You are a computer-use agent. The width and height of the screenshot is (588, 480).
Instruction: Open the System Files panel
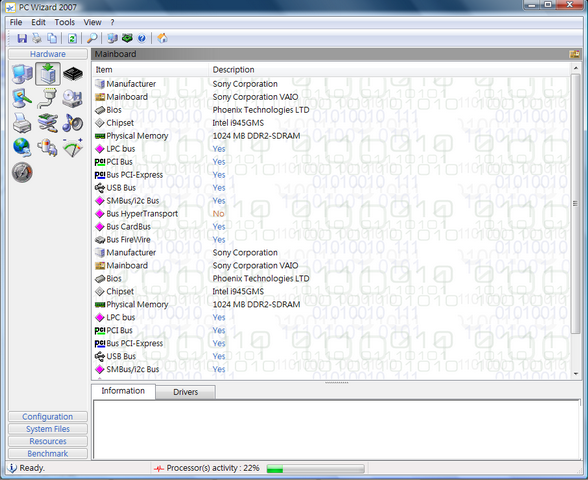pyautogui.click(x=48, y=429)
